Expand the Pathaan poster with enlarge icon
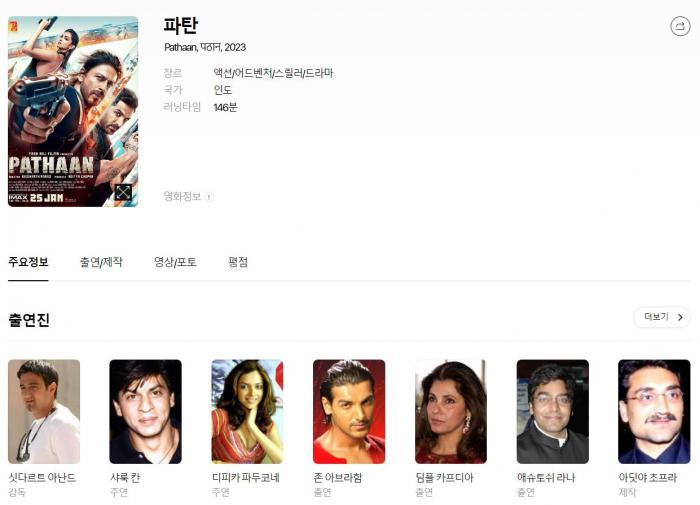The height and width of the screenshot is (505, 700). click(x=123, y=192)
